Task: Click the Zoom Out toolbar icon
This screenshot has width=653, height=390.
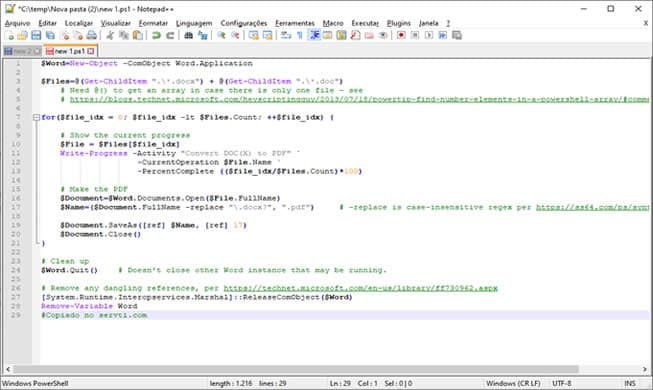Action: coord(235,35)
